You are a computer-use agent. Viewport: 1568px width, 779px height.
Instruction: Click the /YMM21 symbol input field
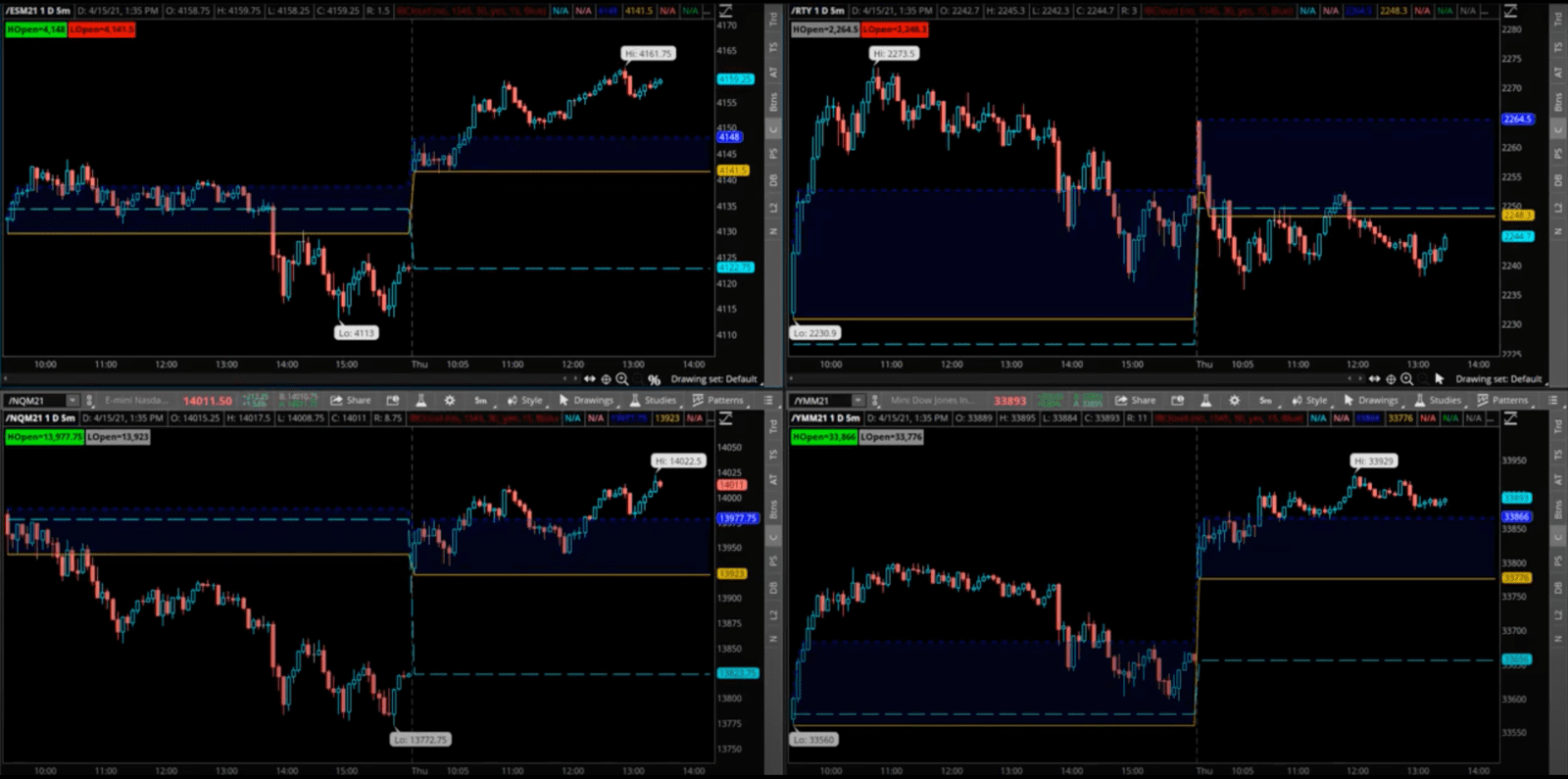pyautogui.click(x=820, y=401)
